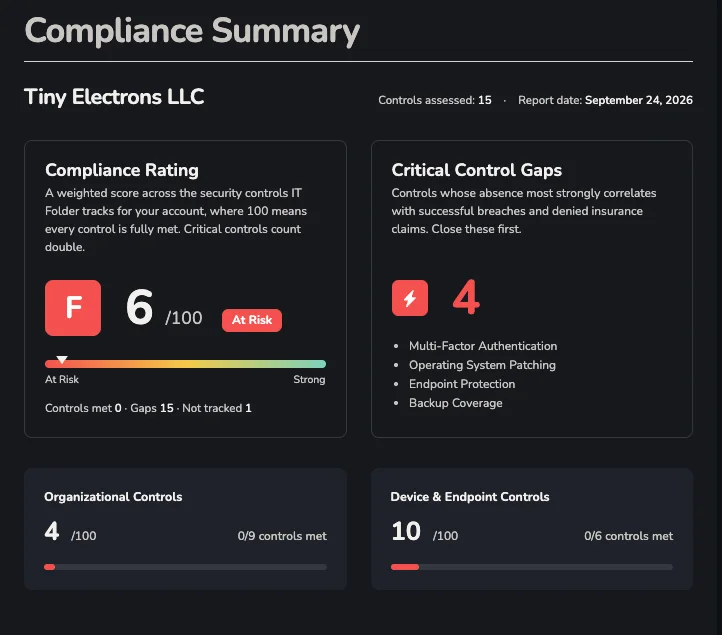Click the Device & Endpoint Controls card title

point(470,497)
